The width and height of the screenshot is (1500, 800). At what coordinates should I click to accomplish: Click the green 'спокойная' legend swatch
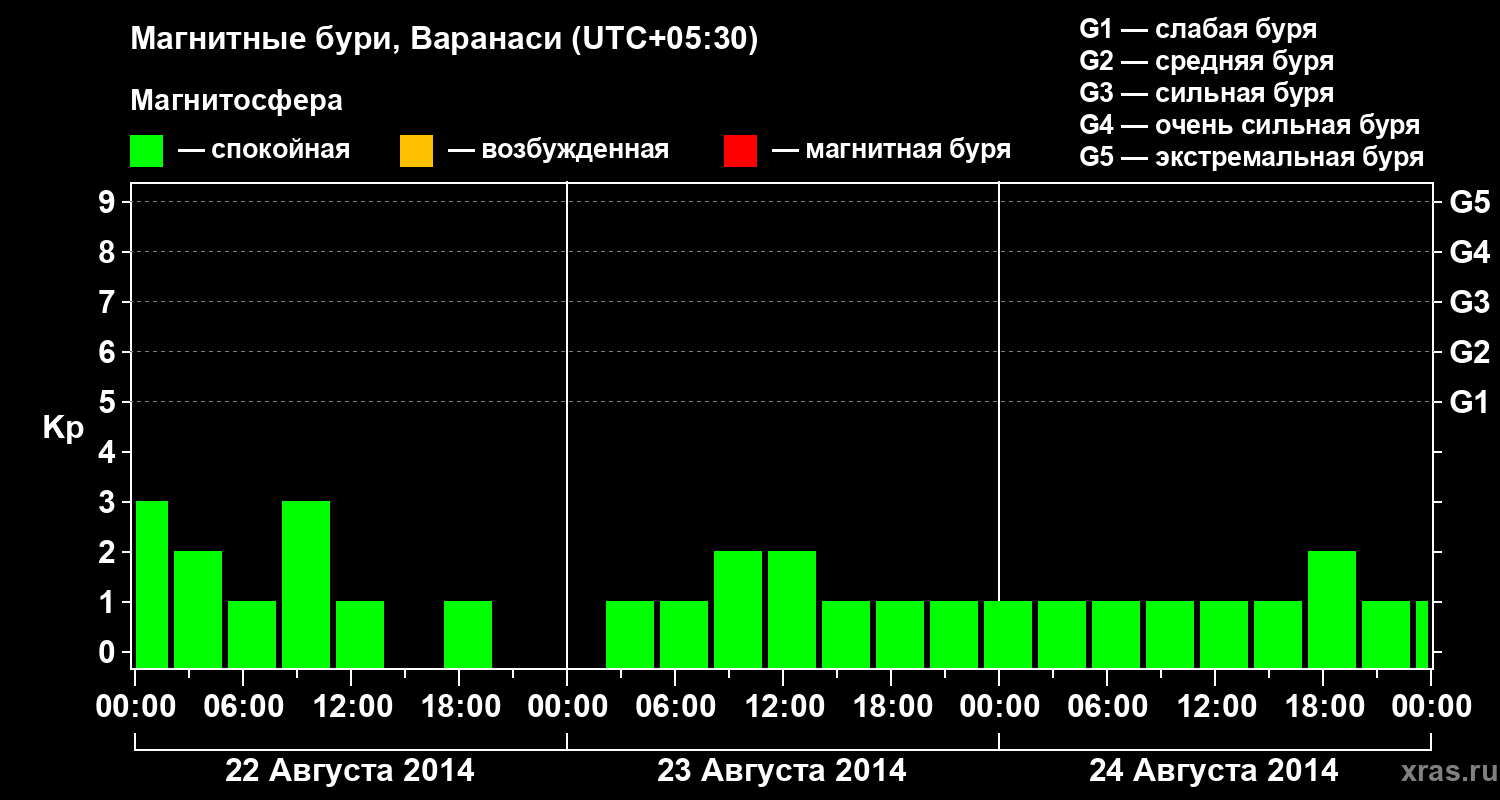[147, 151]
